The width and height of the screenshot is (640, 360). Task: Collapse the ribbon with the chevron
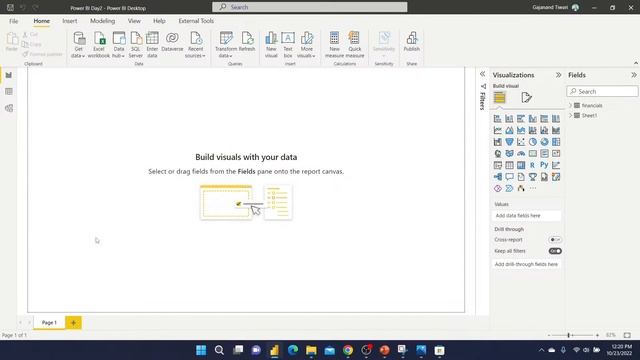coord(636,63)
